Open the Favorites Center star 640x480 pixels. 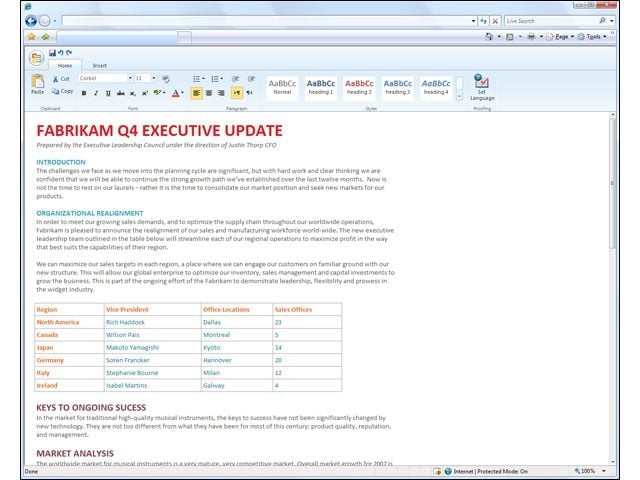point(31,37)
